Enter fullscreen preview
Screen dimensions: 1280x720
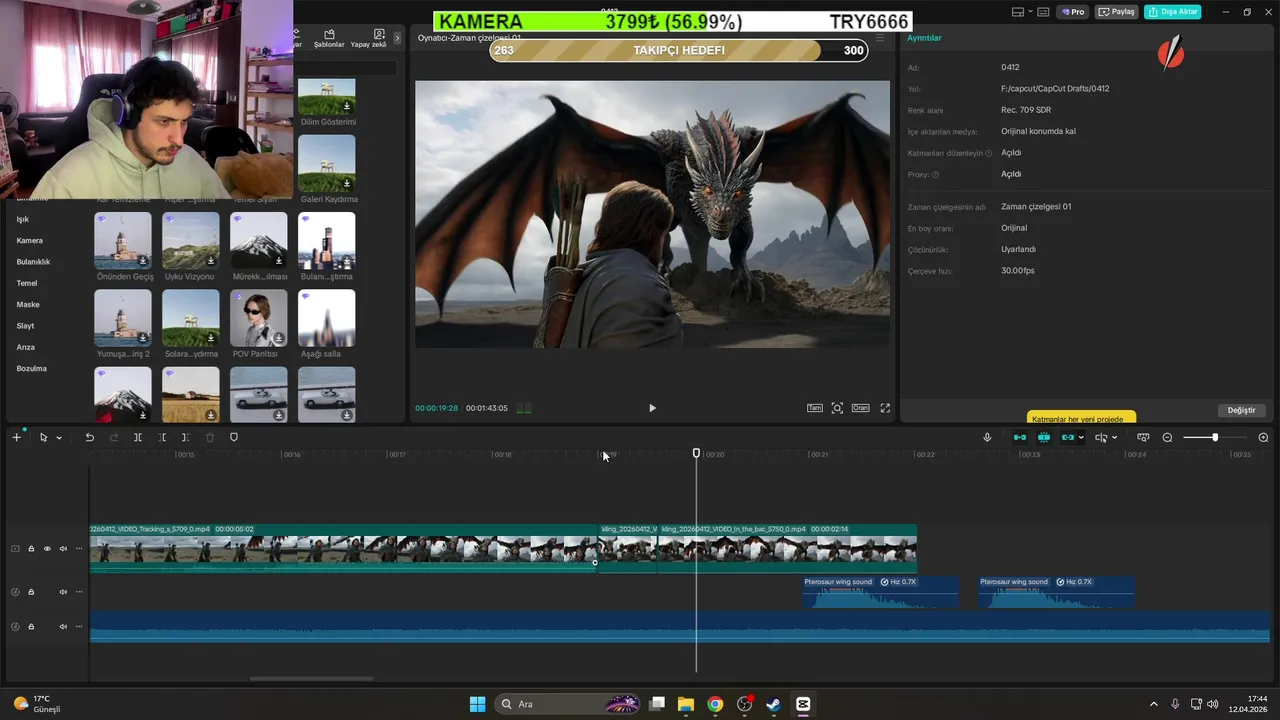pyautogui.click(x=885, y=408)
